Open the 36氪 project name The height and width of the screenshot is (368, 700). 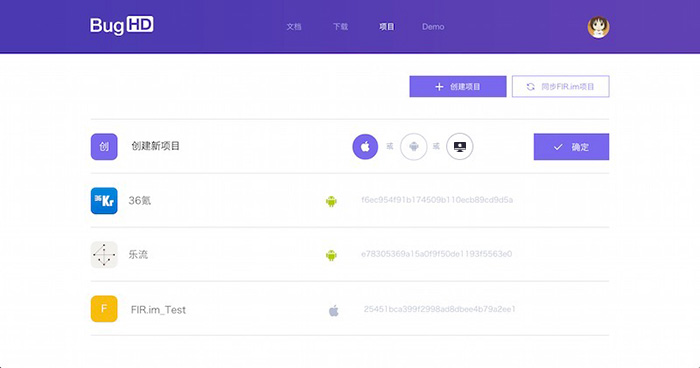tap(140, 201)
